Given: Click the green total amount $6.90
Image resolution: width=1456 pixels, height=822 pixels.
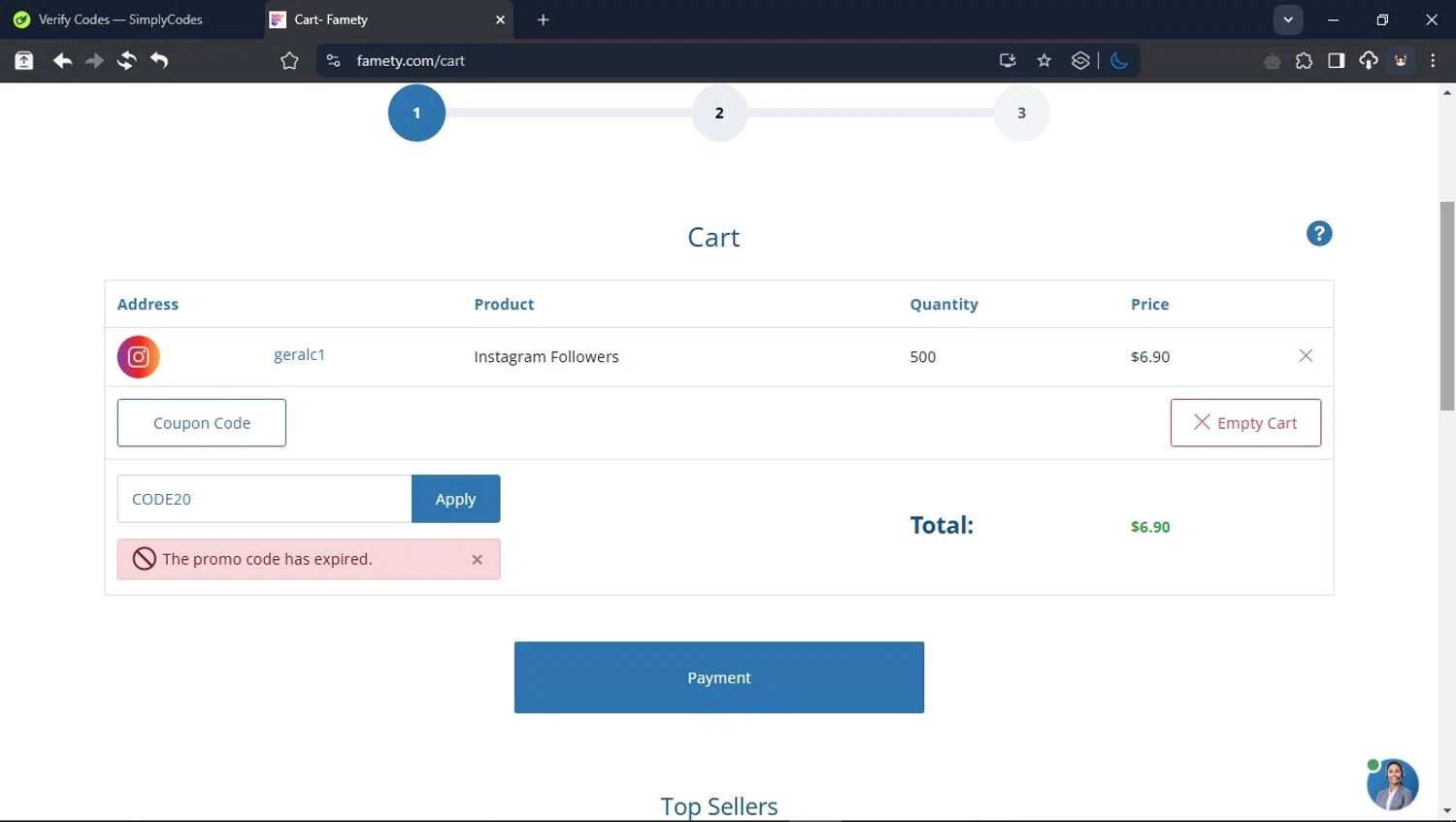Looking at the screenshot, I should pos(1150,527).
